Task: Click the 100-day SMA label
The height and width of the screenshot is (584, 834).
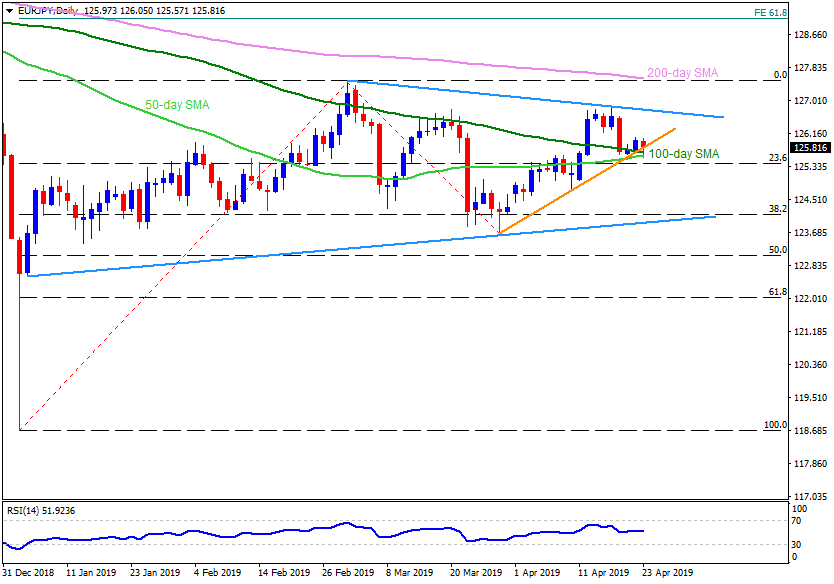Action: tap(685, 153)
